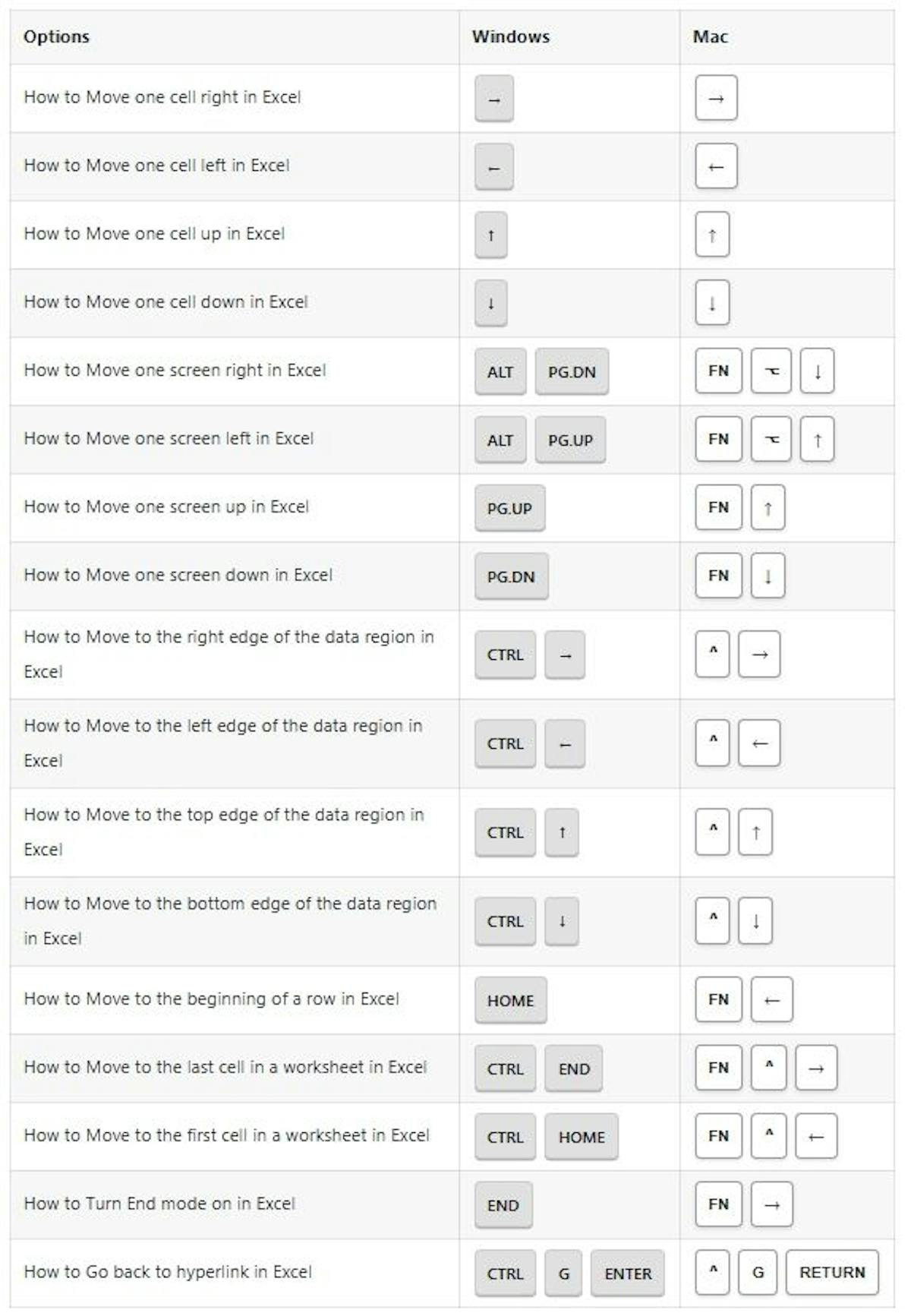
Task: Click the Mac column header
Action: [x=710, y=36]
